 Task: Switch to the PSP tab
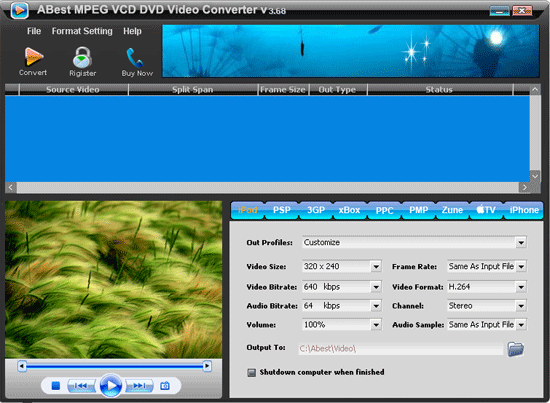coord(282,210)
